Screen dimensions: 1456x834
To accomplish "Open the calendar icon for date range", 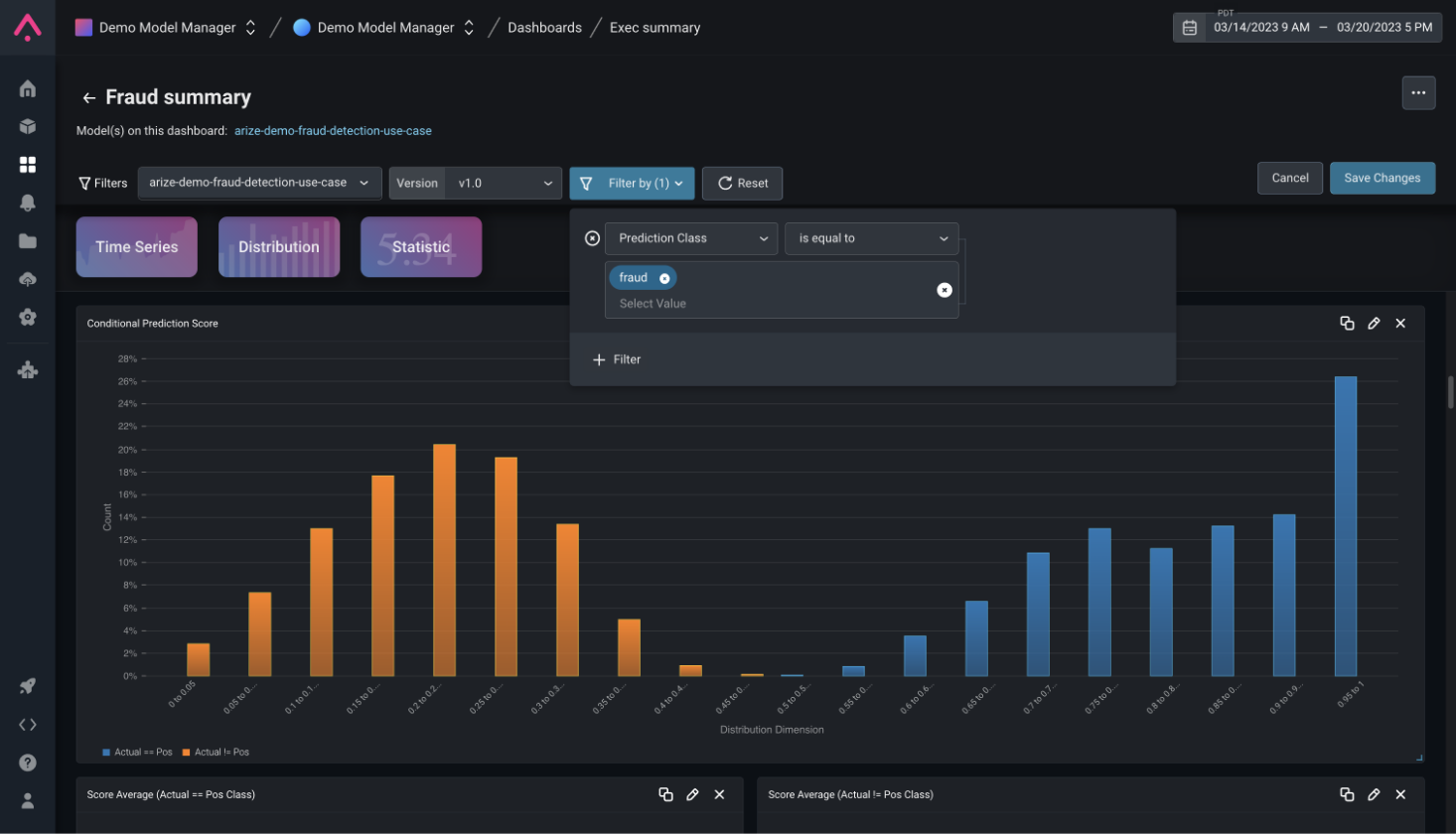I will tap(1190, 28).
